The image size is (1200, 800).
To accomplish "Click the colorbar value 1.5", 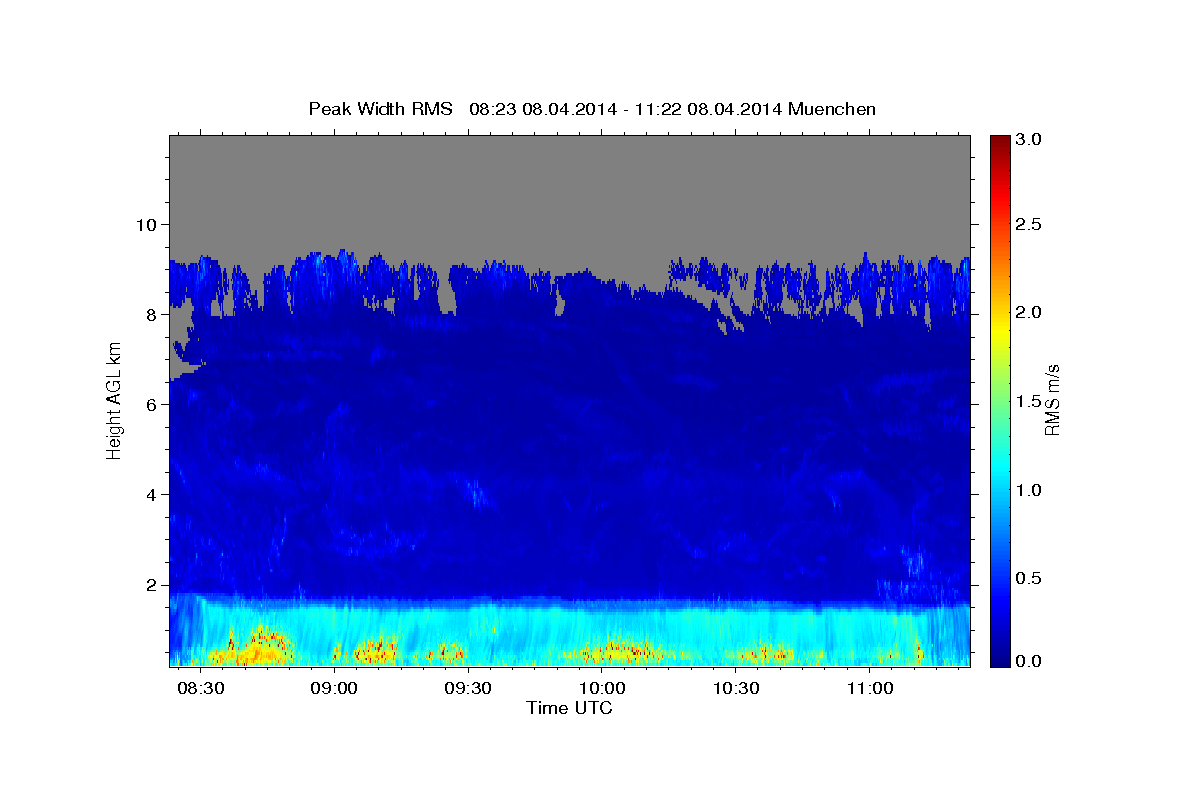I will [x=1029, y=401].
